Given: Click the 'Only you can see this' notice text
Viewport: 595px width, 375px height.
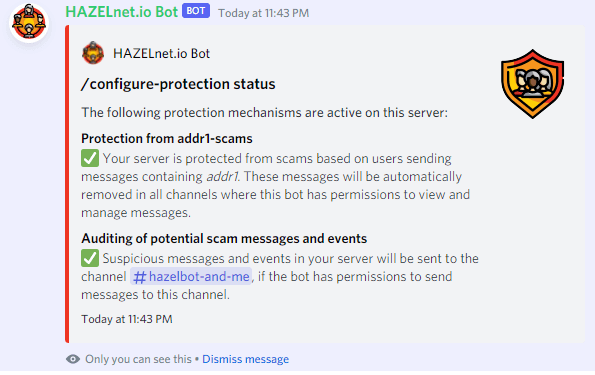Looking at the screenshot, I should pyautogui.click(x=138, y=359).
